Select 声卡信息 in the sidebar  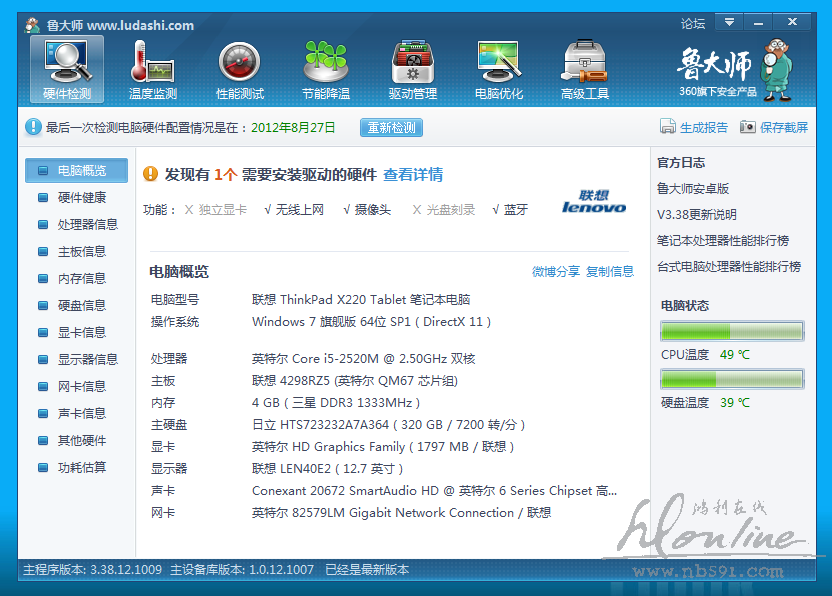tap(76, 413)
